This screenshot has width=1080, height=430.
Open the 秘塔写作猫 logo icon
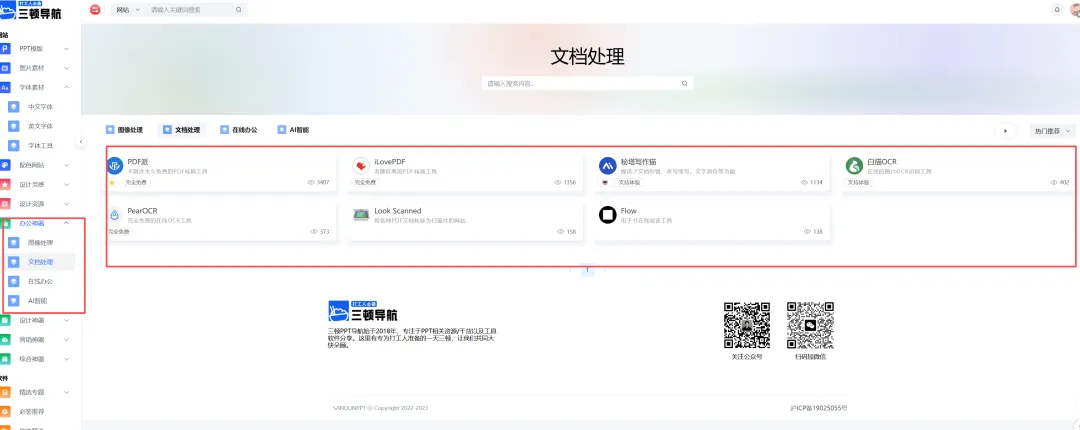(x=608, y=165)
